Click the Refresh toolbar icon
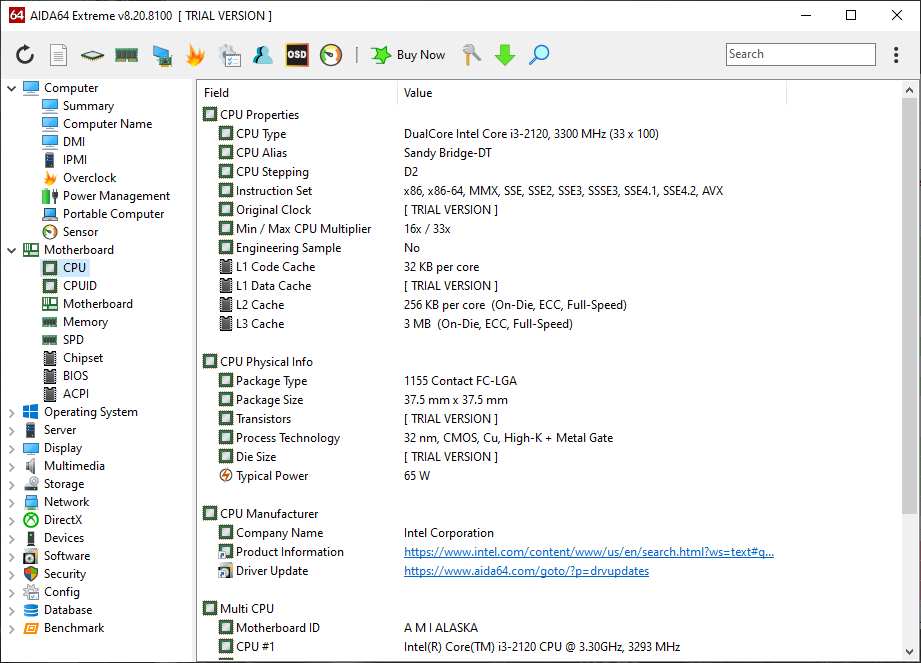 tap(25, 55)
